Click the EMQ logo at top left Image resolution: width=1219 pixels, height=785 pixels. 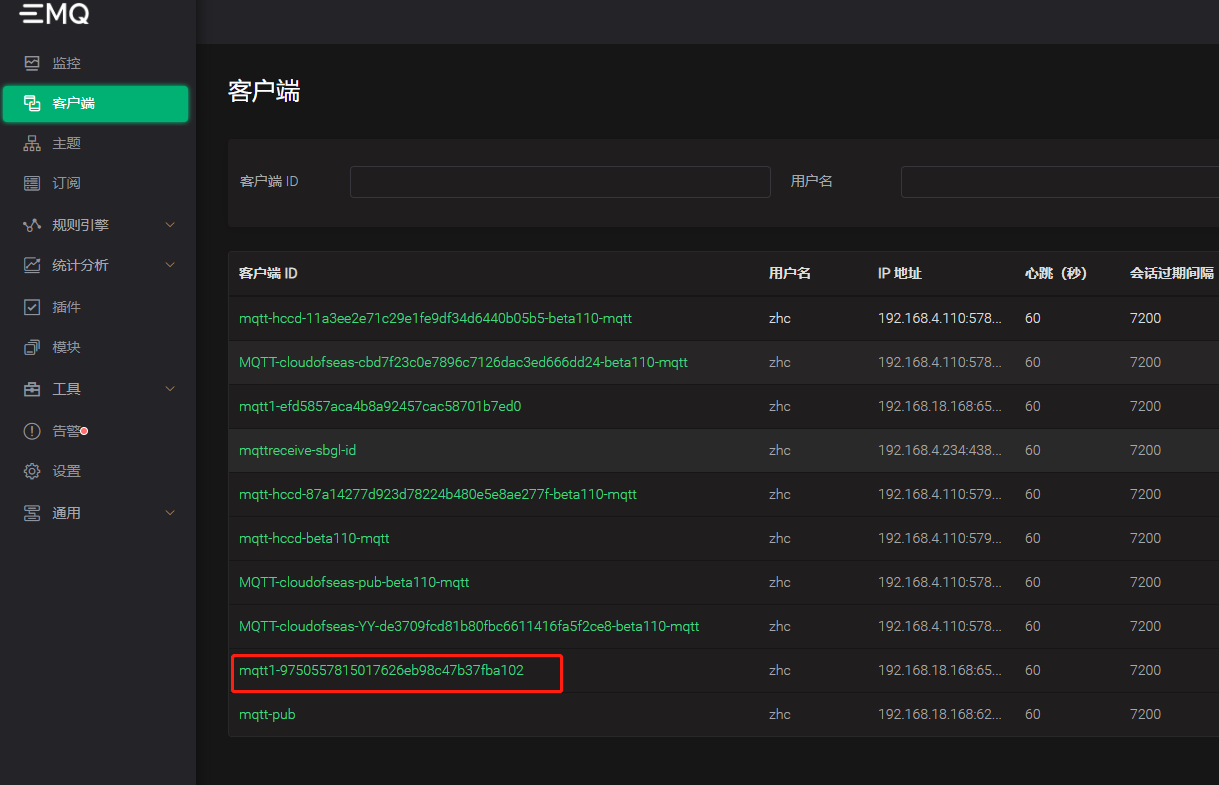(x=55, y=14)
